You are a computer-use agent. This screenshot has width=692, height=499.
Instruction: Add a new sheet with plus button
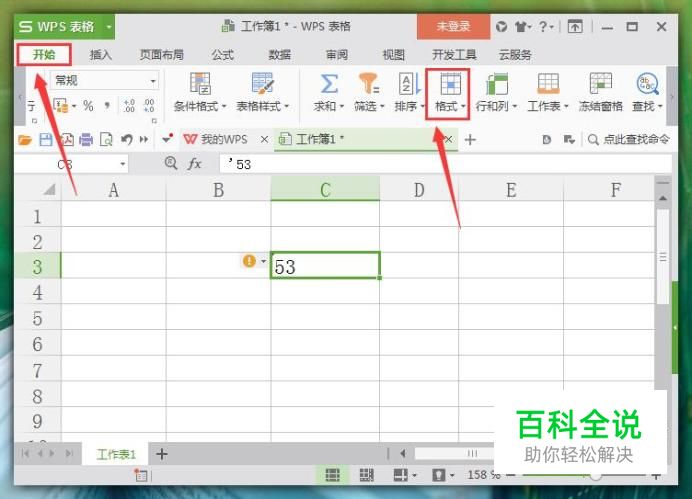tap(162, 454)
